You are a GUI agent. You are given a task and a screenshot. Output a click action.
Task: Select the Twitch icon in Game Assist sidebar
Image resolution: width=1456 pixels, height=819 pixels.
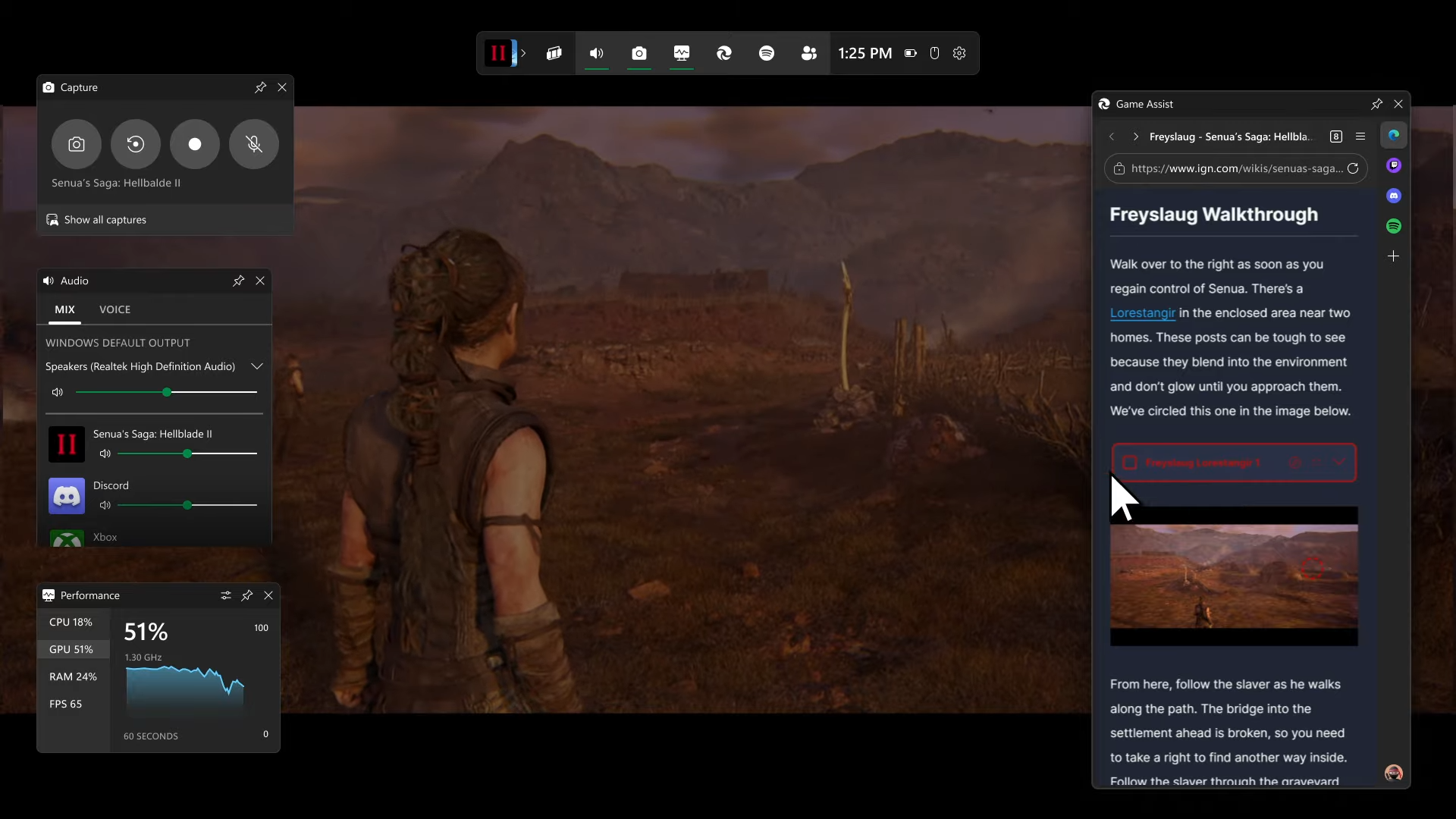tap(1395, 165)
